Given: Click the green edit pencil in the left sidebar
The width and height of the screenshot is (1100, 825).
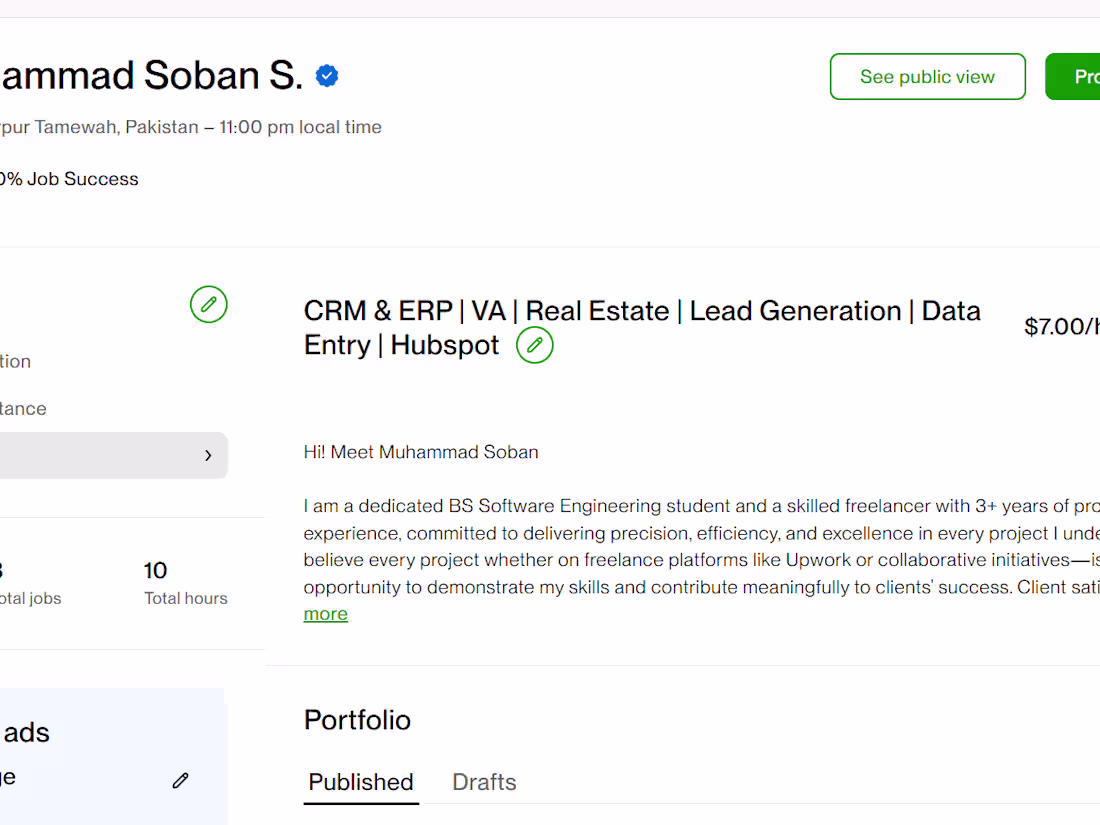Looking at the screenshot, I should [x=209, y=304].
